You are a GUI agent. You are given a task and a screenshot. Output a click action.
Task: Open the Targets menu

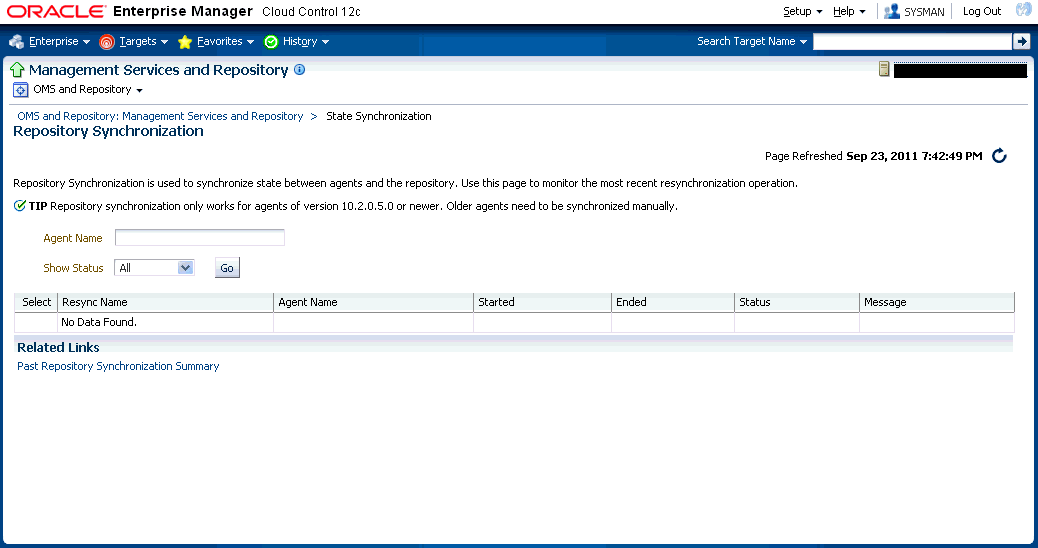[x=144, y=42]
